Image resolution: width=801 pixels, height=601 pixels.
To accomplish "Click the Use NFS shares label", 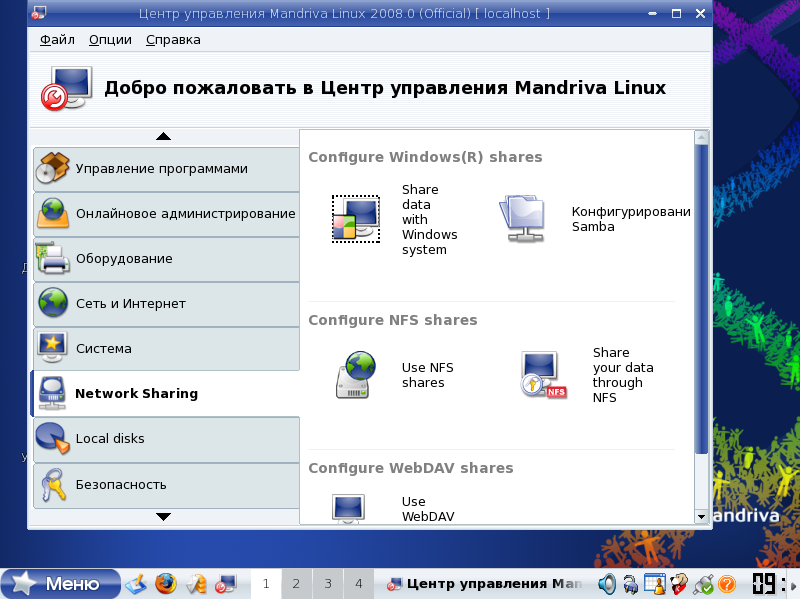I will tap(428, 375).
